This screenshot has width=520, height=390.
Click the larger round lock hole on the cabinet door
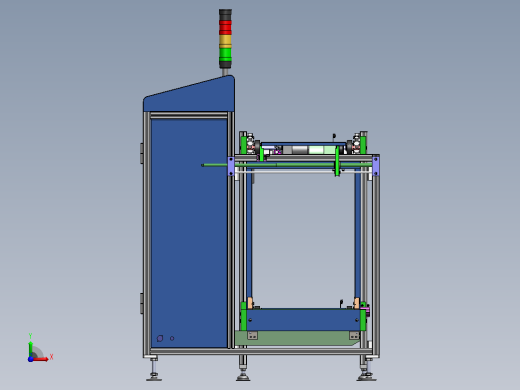[160, 338]
